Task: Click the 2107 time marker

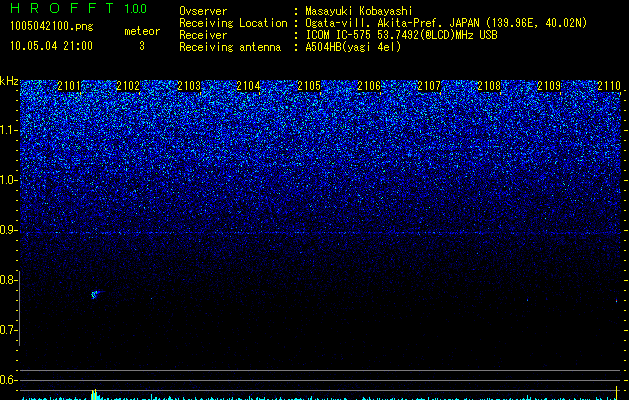Action: [x=429, y=86]
